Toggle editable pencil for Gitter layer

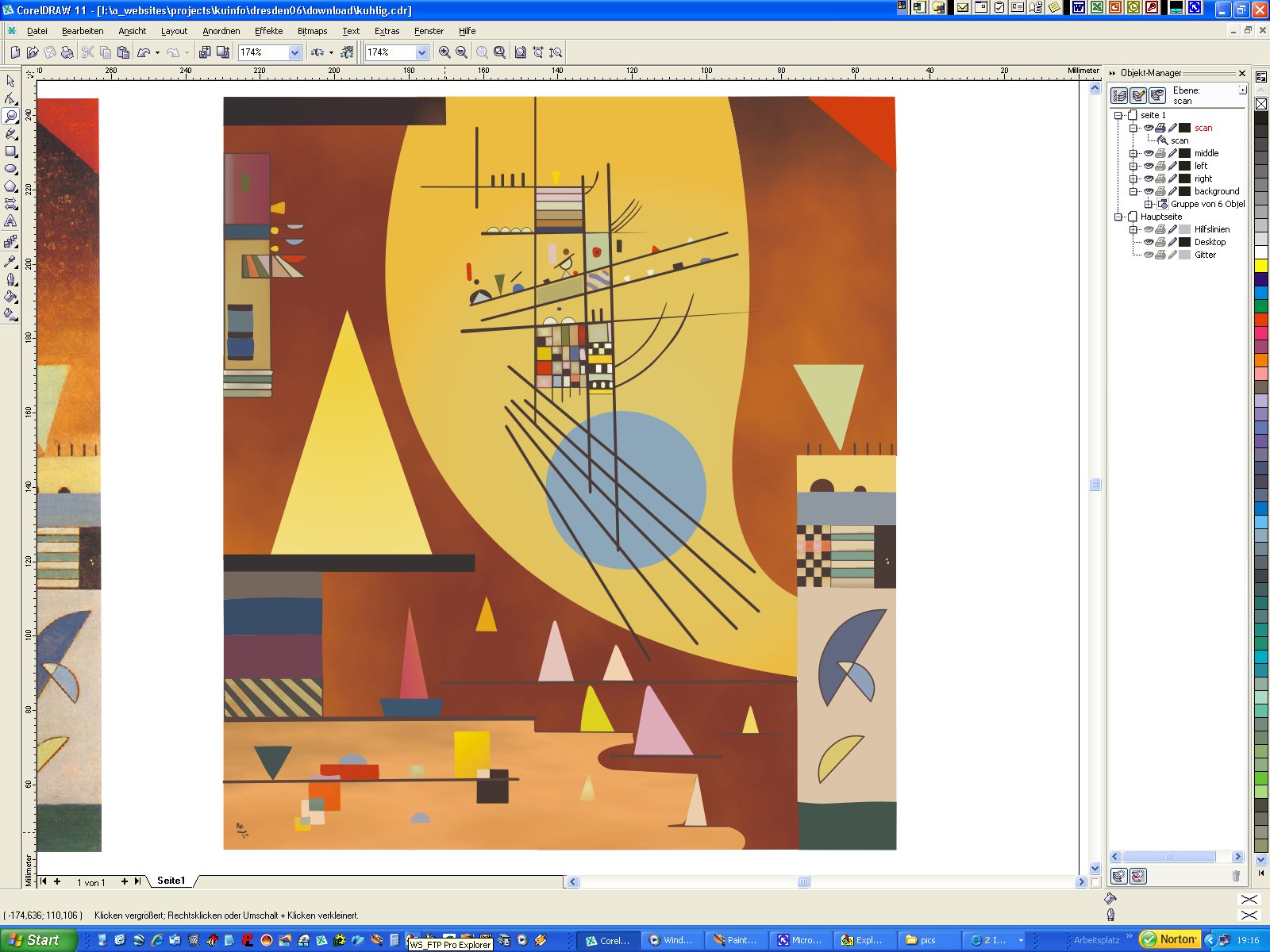pos(1172,255)
